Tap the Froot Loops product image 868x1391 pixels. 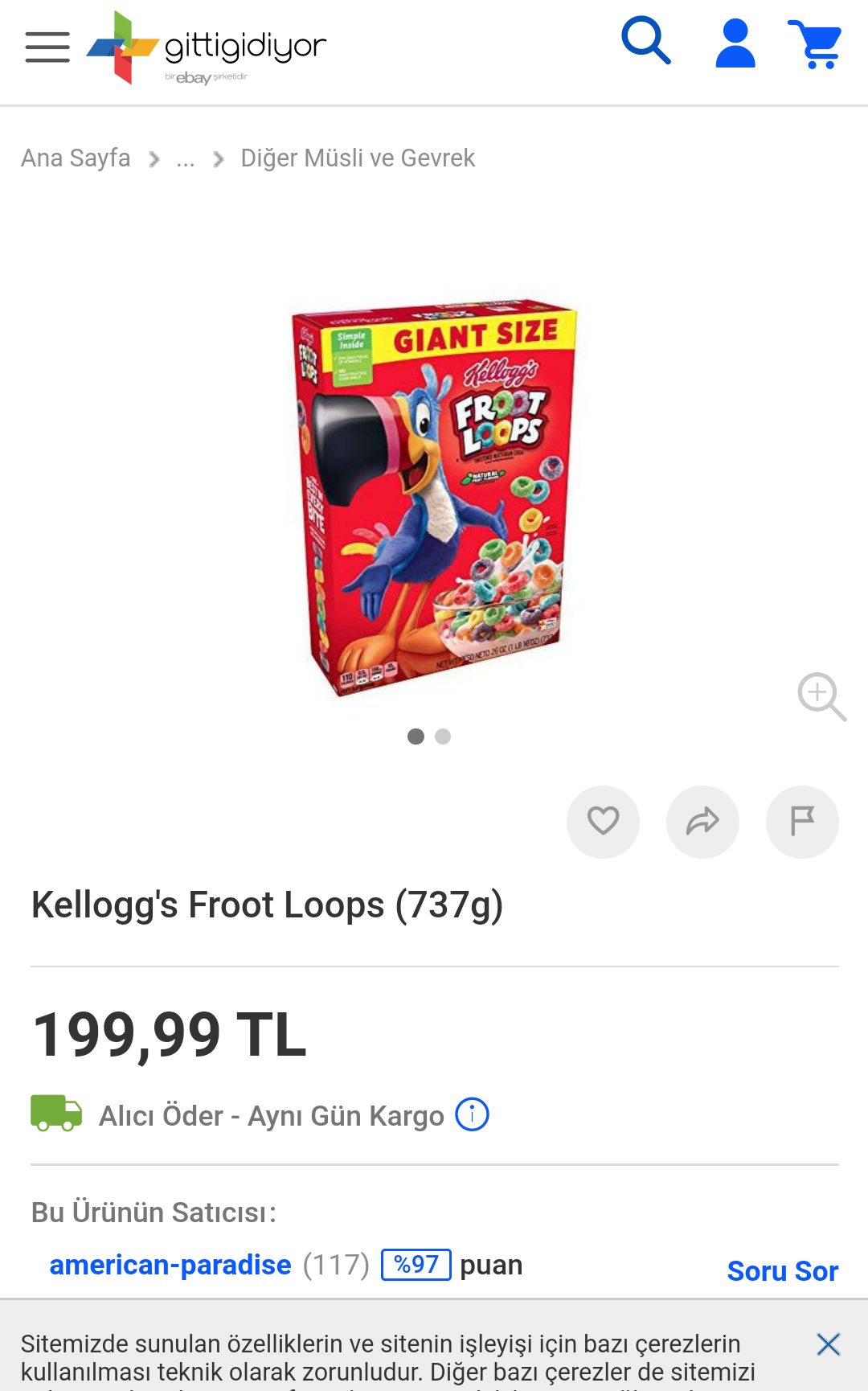[x=435, y=498]
